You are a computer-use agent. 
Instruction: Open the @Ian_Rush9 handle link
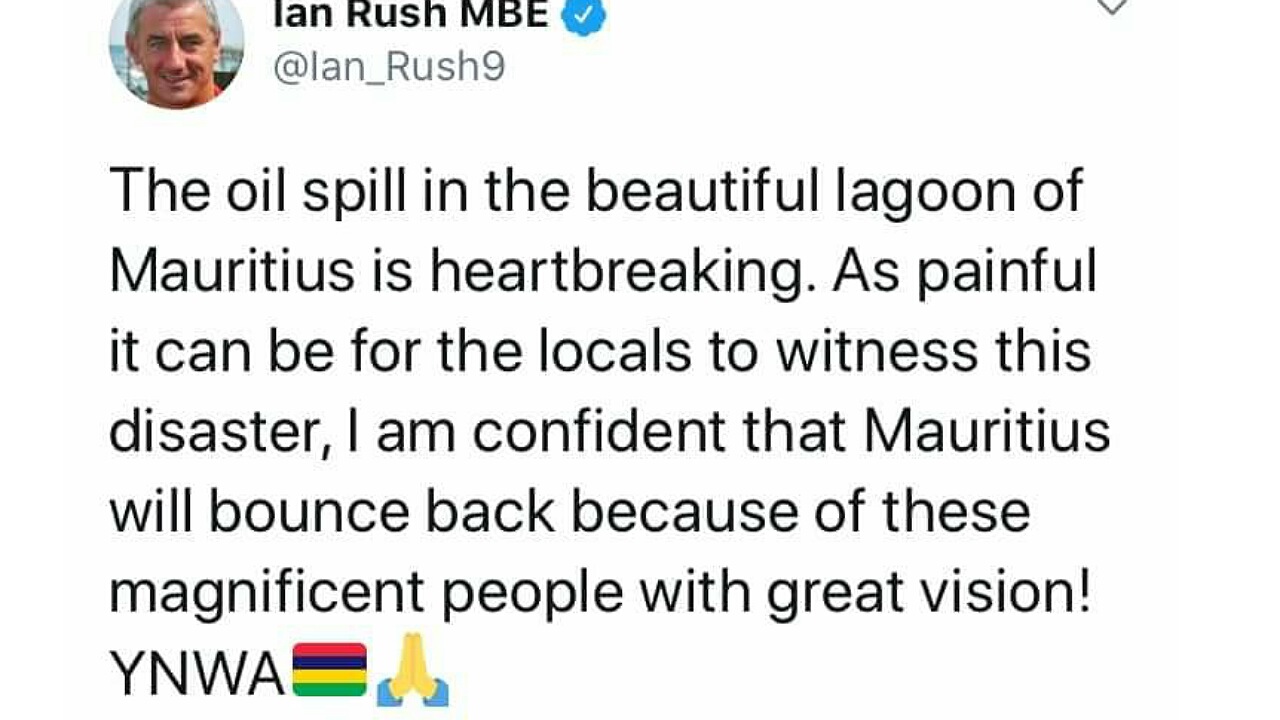pos(389,67)
